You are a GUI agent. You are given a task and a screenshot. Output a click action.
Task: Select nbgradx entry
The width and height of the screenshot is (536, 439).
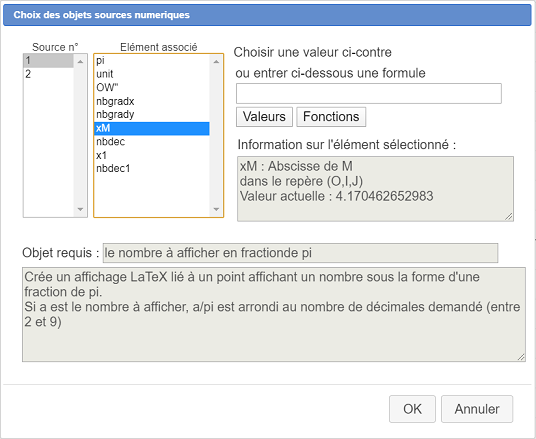(x=152, y=101)
